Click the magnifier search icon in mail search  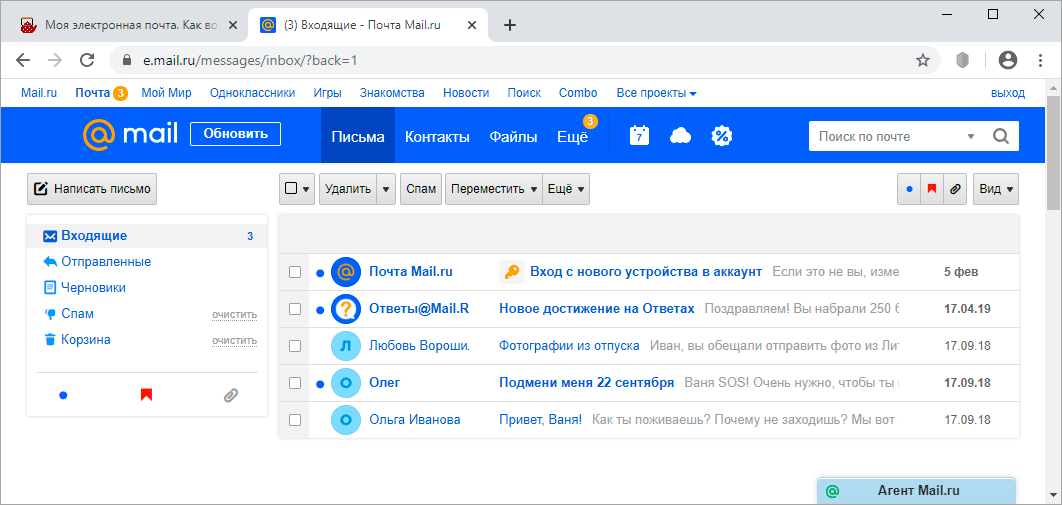pos(1000,136)
